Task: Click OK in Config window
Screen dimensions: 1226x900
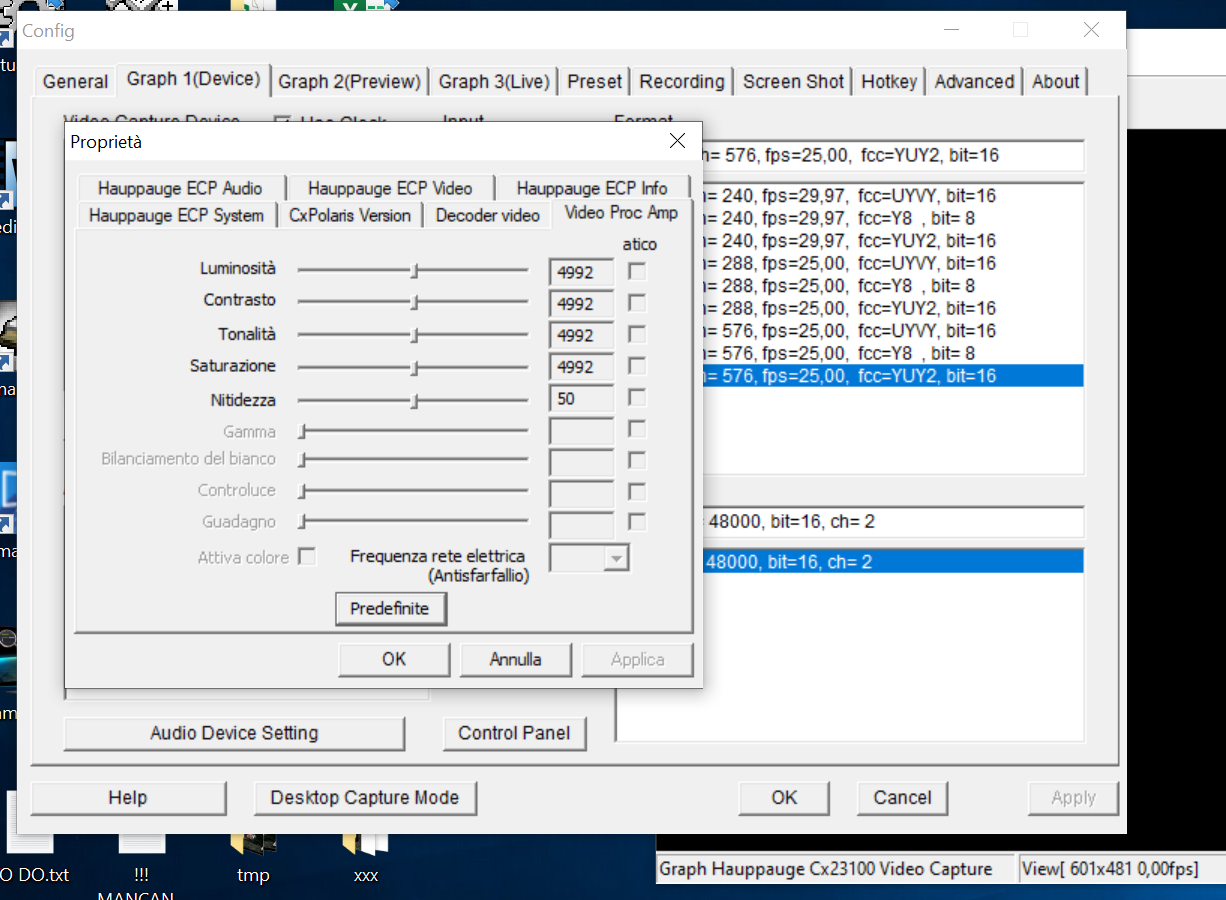Action: pos(785,798)
